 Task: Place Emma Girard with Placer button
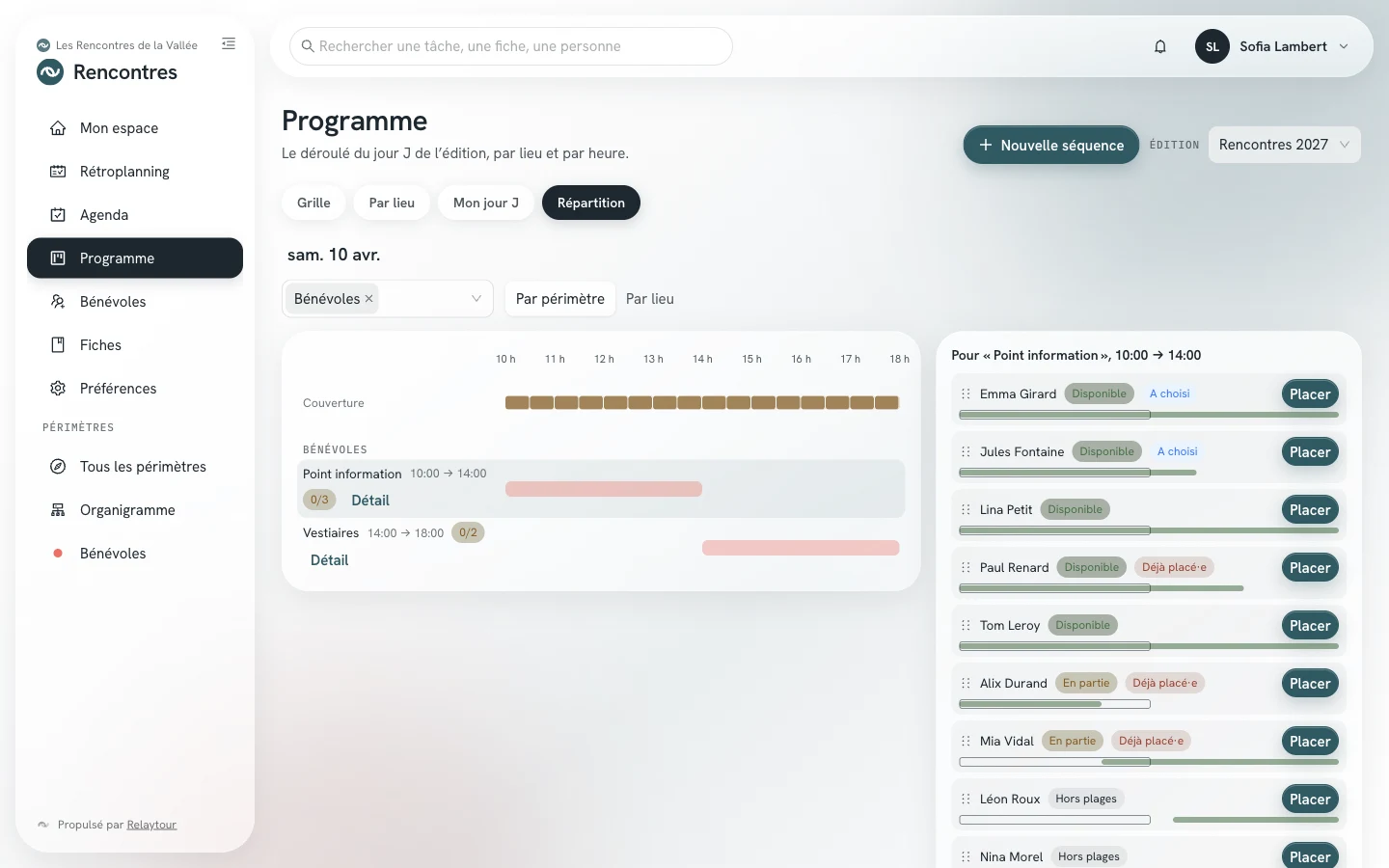[x=1310, y=393]
